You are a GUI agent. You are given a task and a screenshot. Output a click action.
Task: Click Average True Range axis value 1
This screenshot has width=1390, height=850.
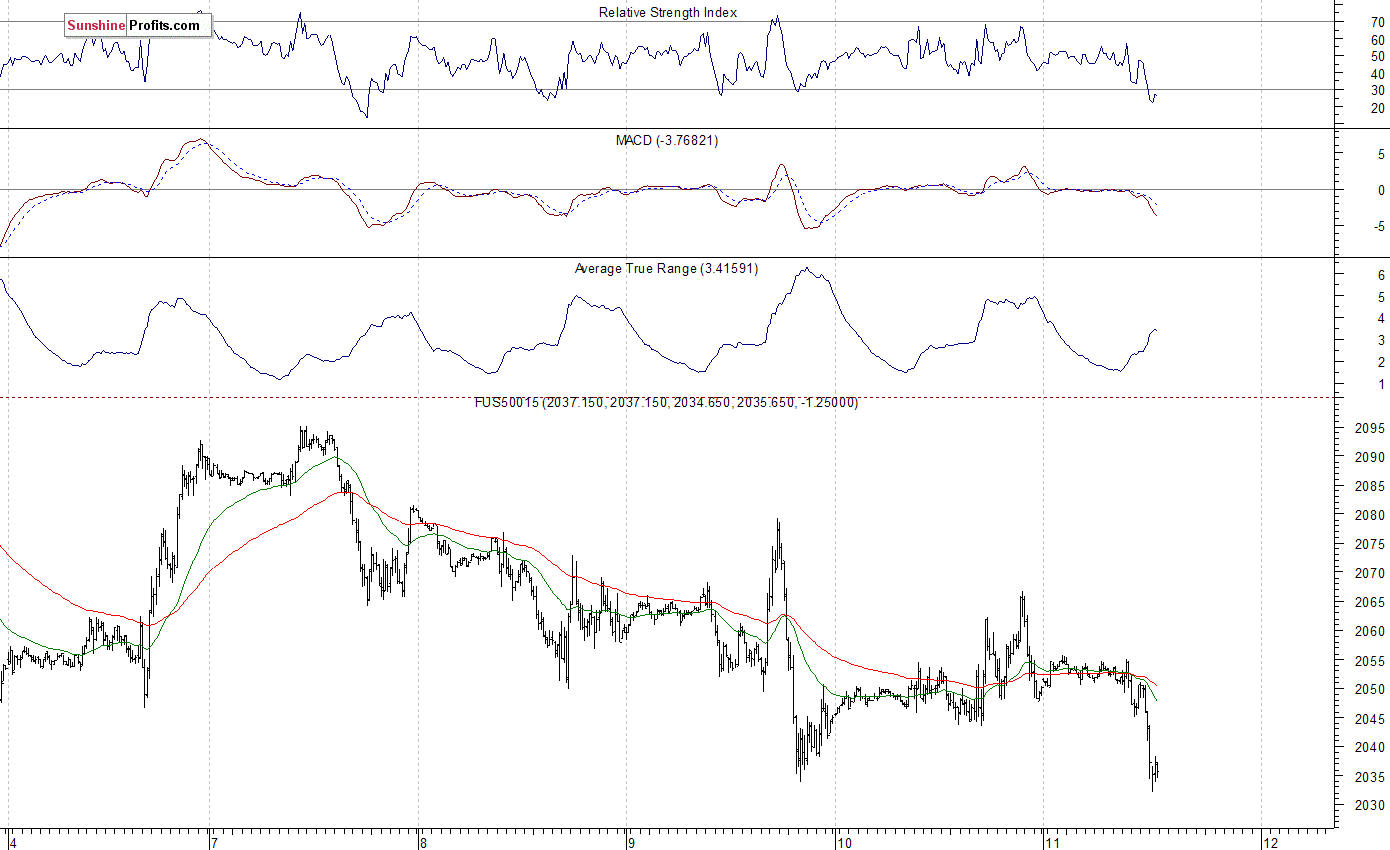pyautogui.click(x=1381, y=384)
